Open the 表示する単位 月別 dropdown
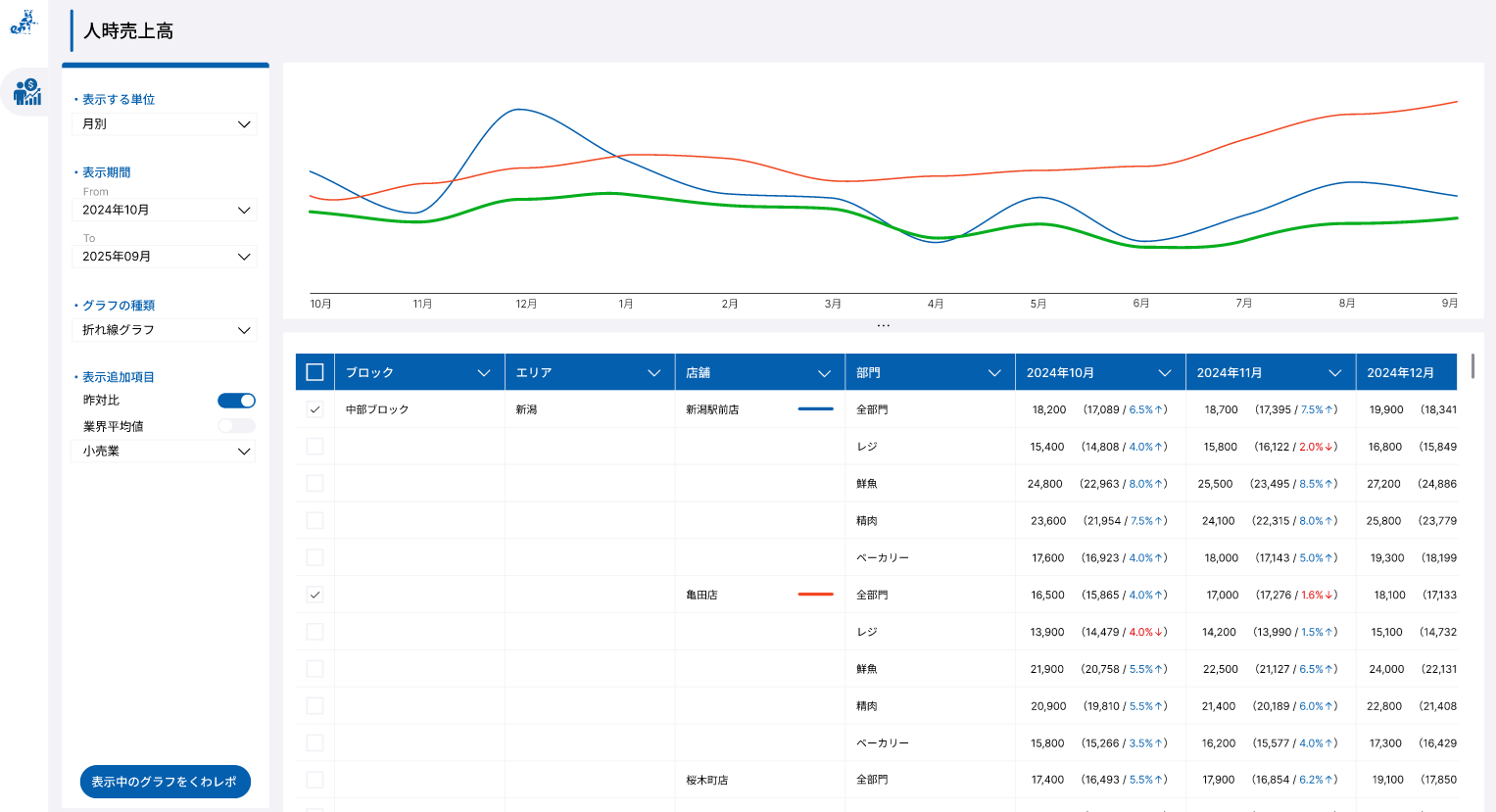 tap(164, 124)
